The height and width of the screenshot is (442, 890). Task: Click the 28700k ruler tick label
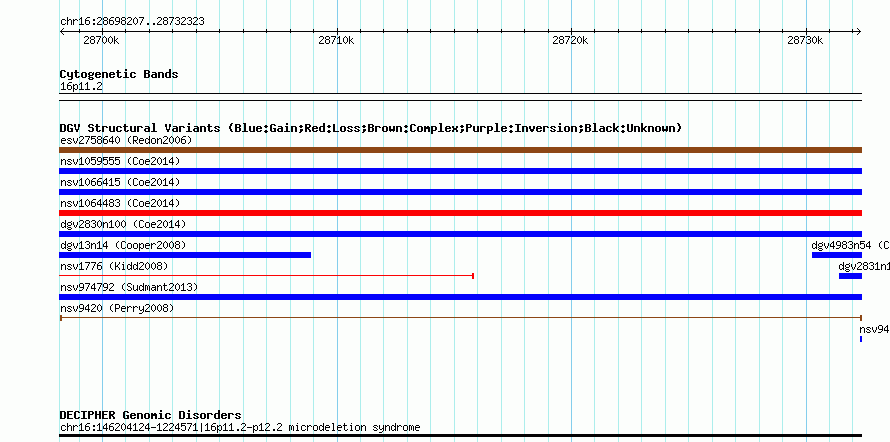tap(101, 40)
